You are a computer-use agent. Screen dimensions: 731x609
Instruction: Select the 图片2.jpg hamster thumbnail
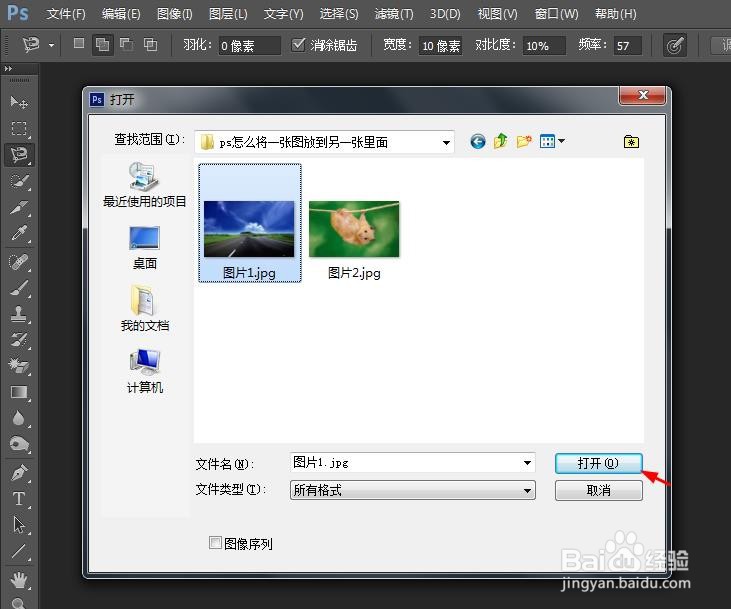pos(354,229)
